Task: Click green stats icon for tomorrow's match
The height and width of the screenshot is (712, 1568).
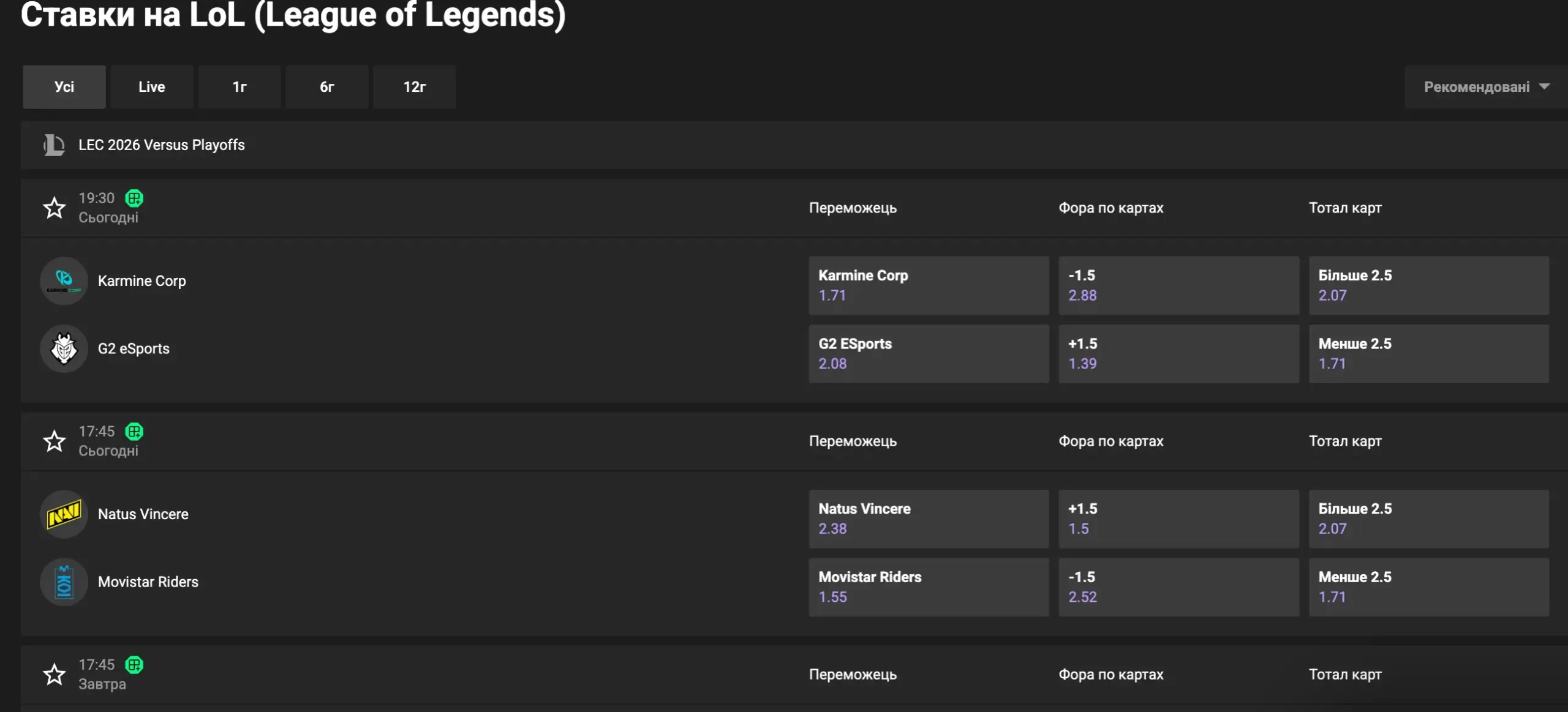Action: pos(134,665)
